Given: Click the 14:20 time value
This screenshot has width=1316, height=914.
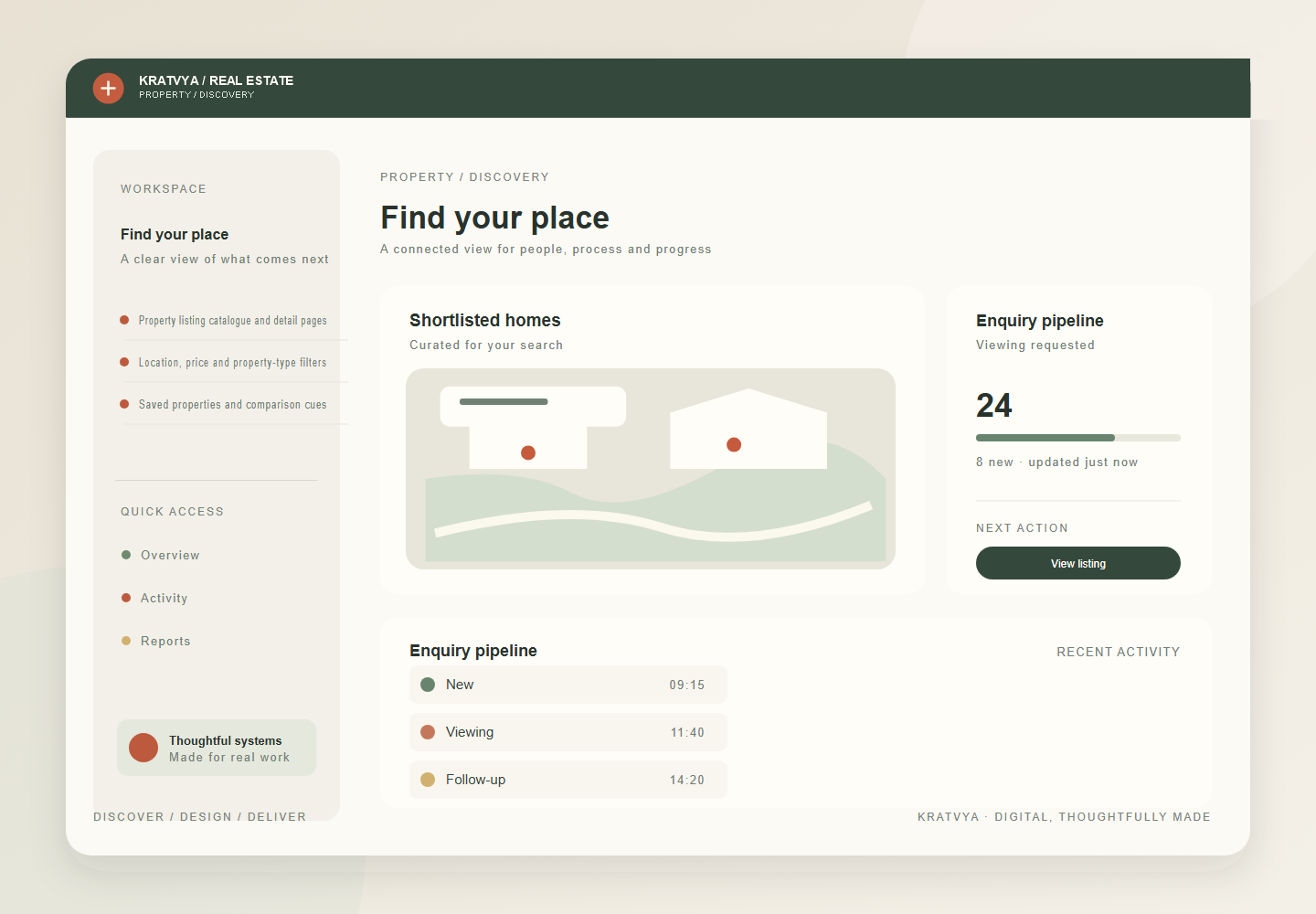Looking at the screenshot, I should coord(687,780).
